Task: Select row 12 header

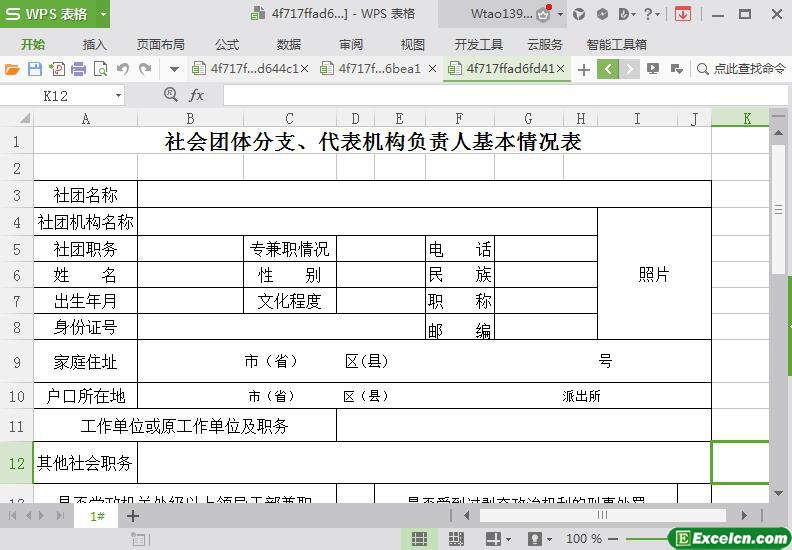Action: [16, 463]
